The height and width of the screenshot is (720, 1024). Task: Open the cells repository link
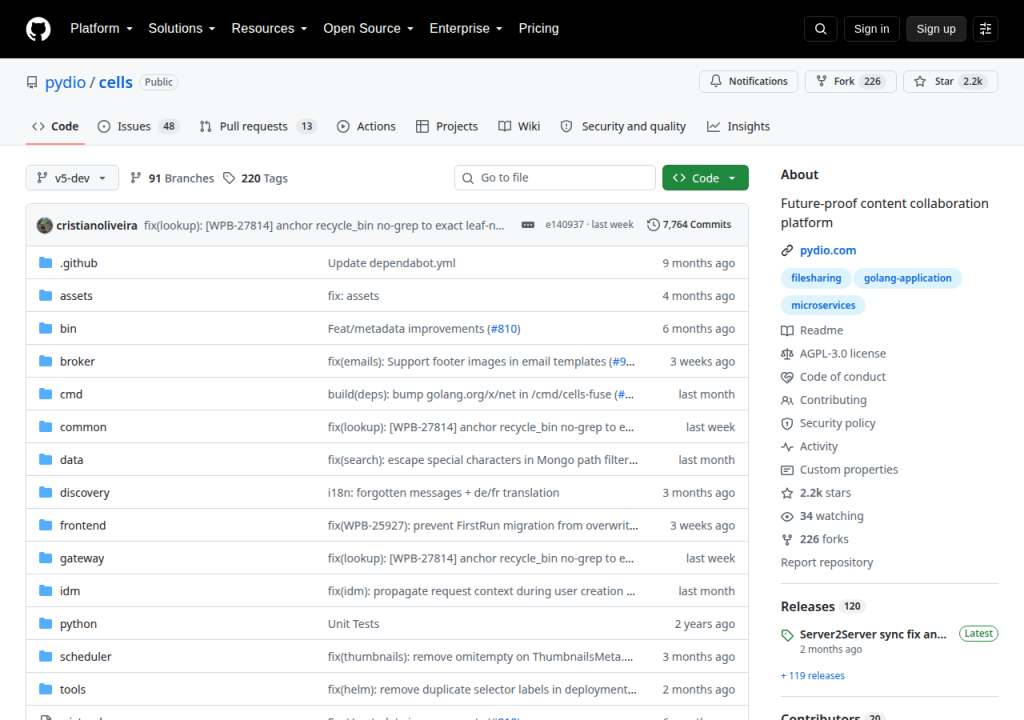[x=116, y=82]
